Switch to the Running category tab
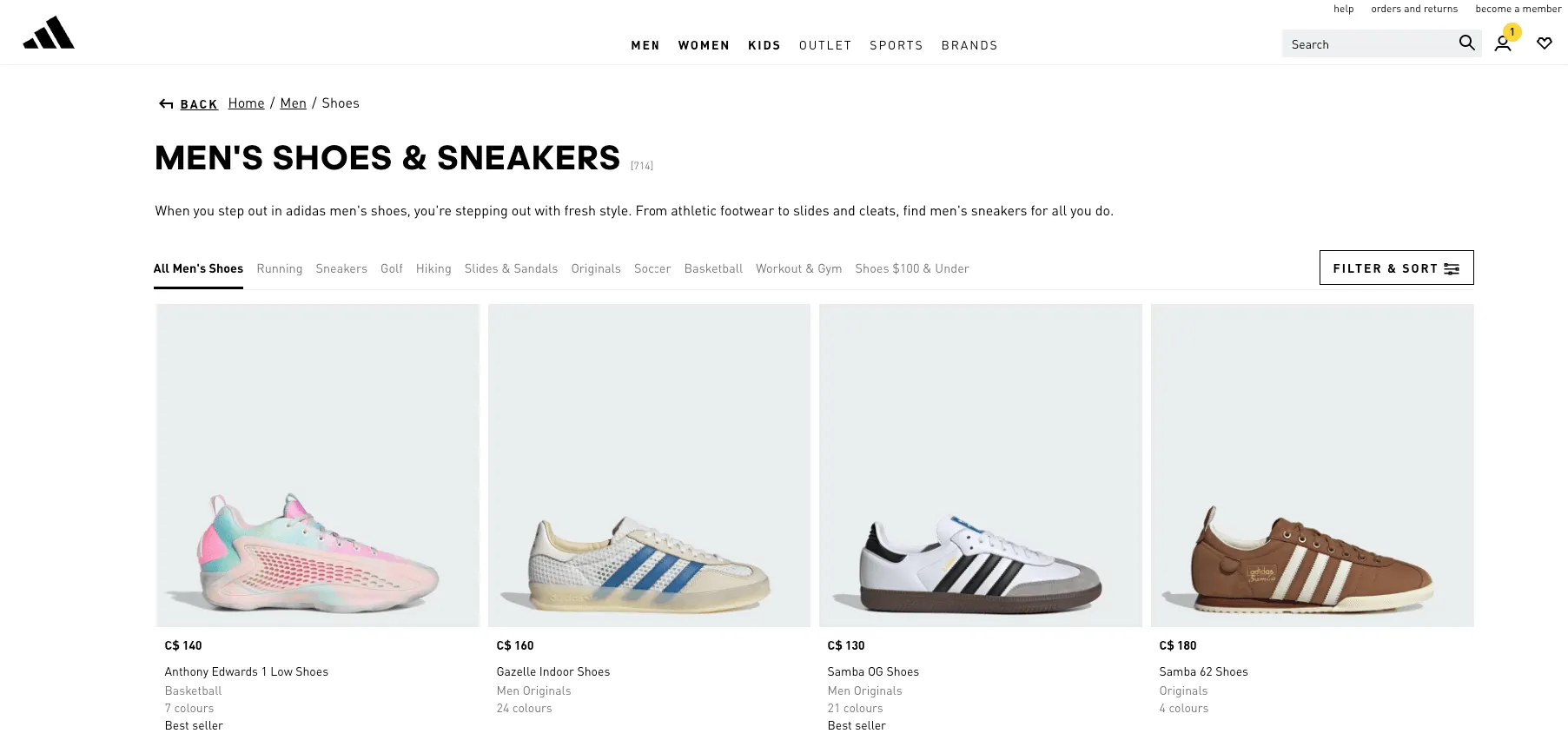 coord(279,268)
